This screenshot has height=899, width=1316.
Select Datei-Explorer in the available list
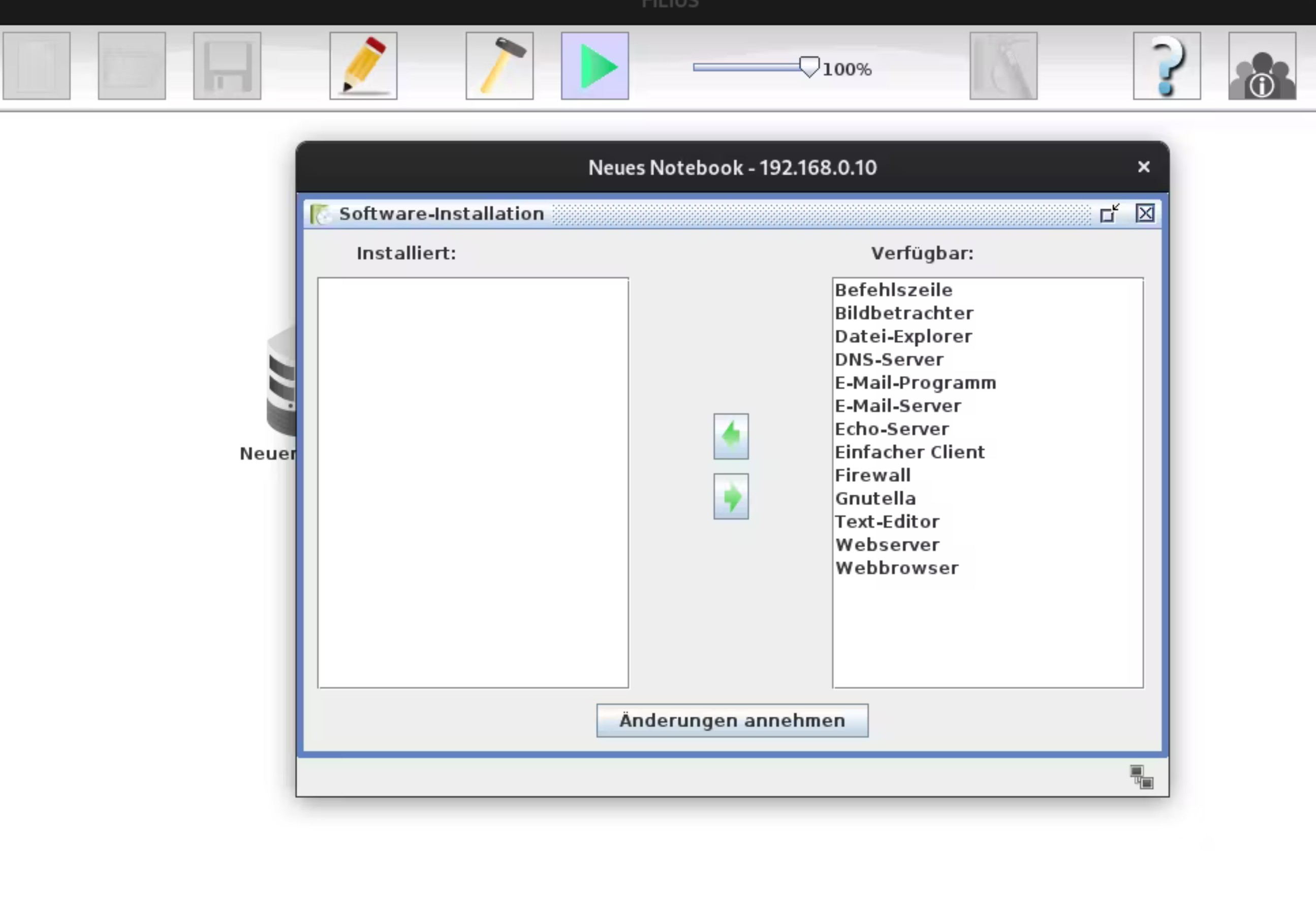tap(988, 336)
